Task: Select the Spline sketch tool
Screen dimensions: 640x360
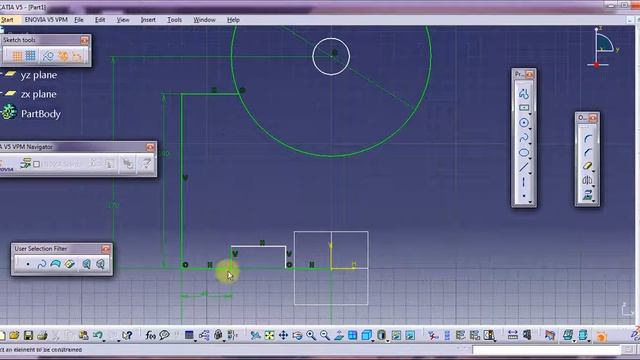Action: point(524,138)
